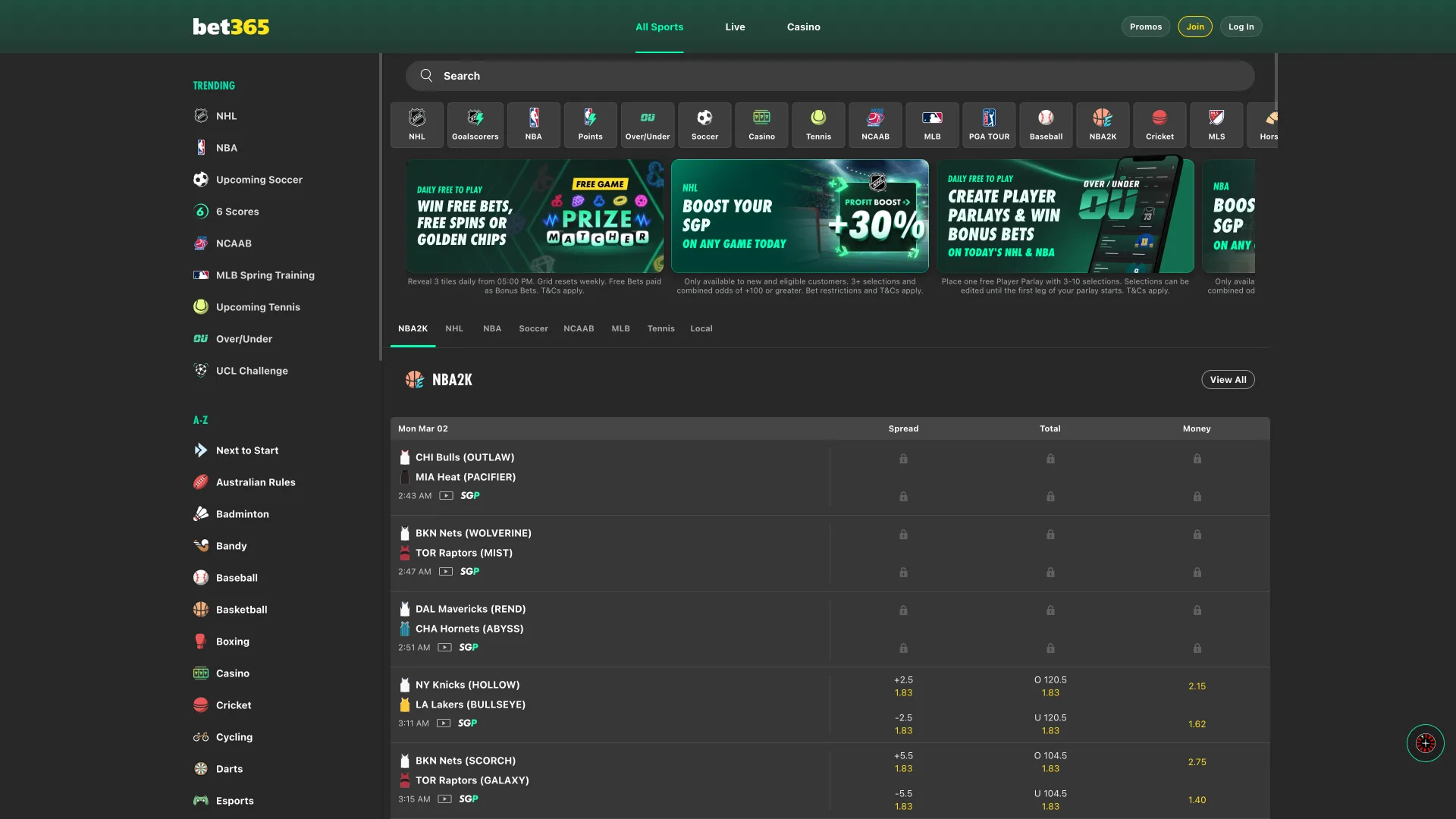Image resolution: width=1456 pixels, height=819 pixels.
Task: Click the live stream icon for DAL Mavericks game
Action: [444, 648]
